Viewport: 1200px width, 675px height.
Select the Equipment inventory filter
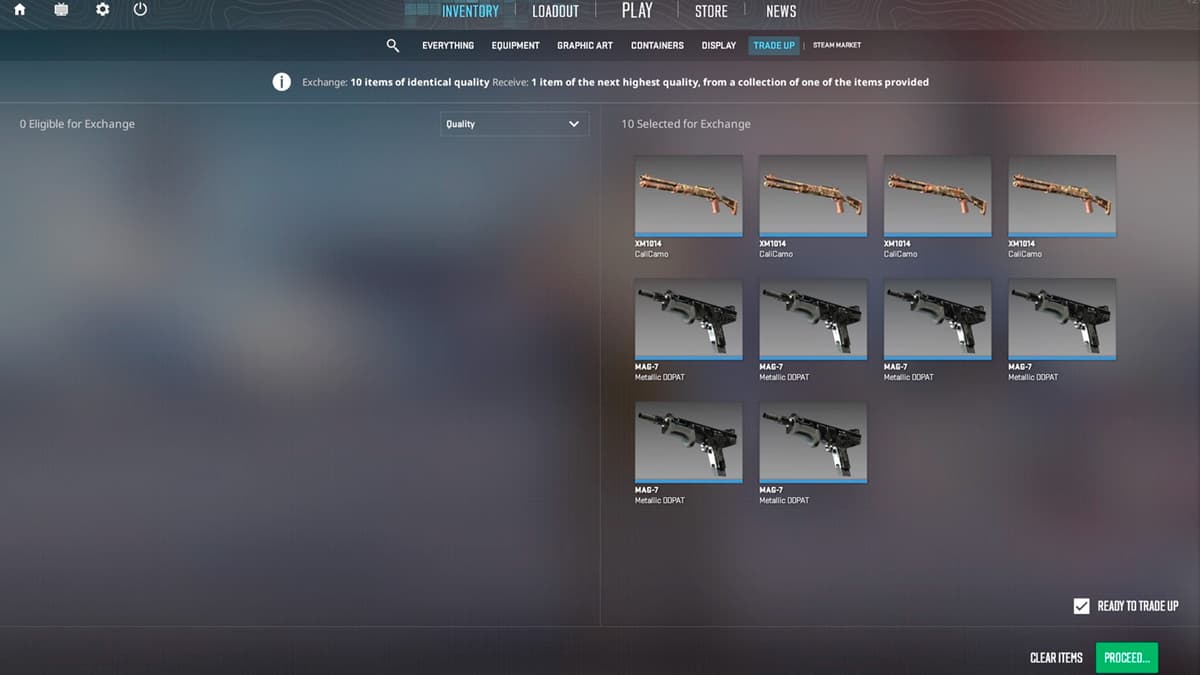tap(515, 46)
